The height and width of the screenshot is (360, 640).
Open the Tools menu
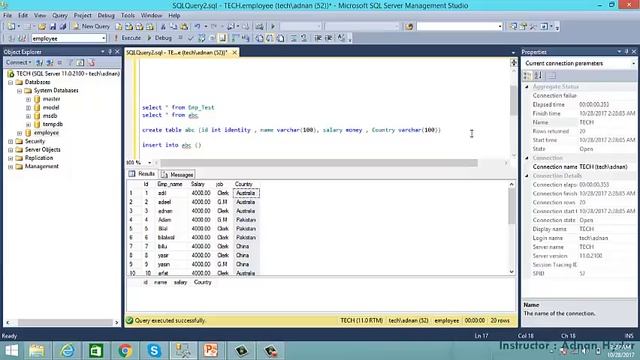[x=128, y=15]
